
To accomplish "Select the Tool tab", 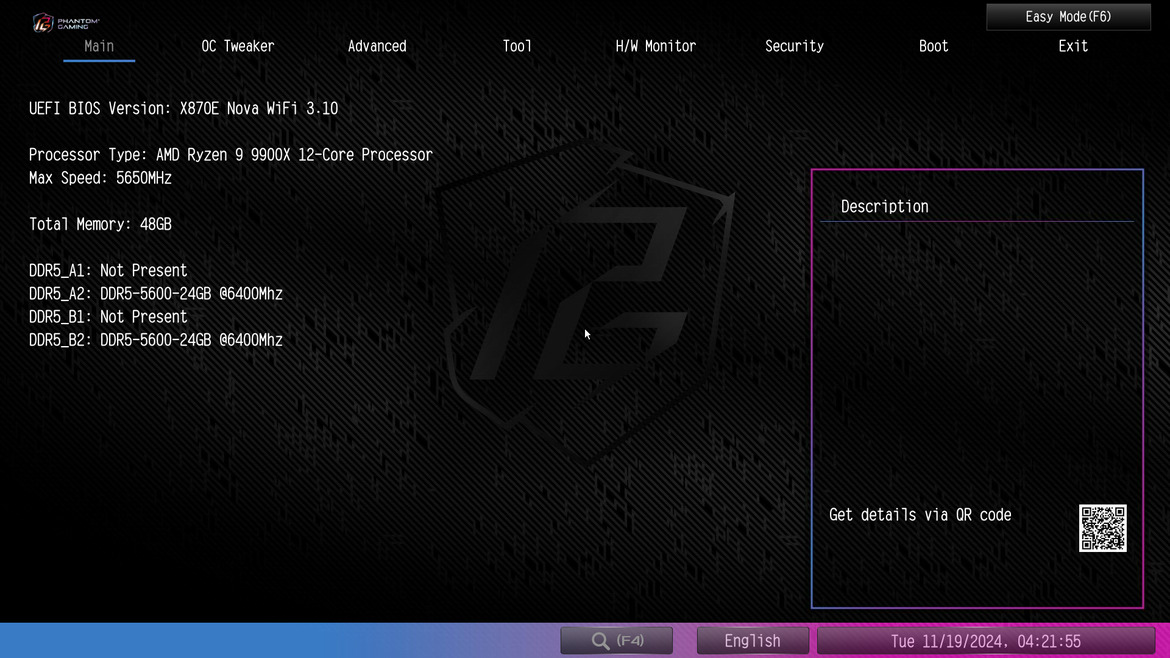I will pos(517,46).
